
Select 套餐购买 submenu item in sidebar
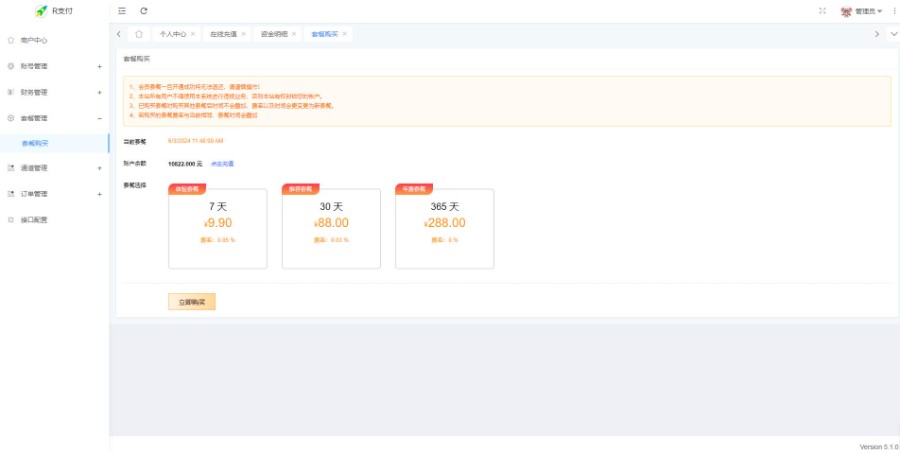click(55, 143)
